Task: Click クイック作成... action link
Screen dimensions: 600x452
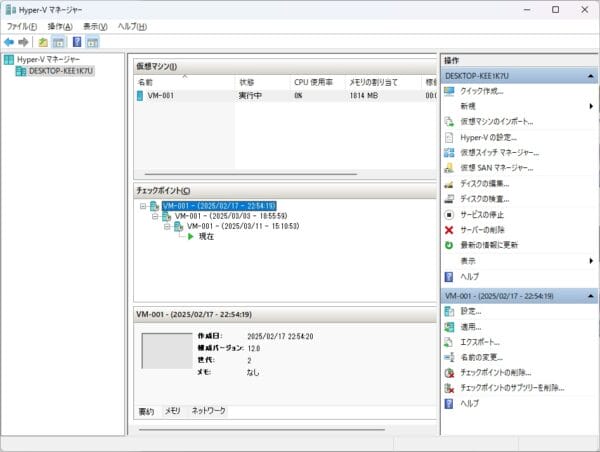Action: coord(482,91)
